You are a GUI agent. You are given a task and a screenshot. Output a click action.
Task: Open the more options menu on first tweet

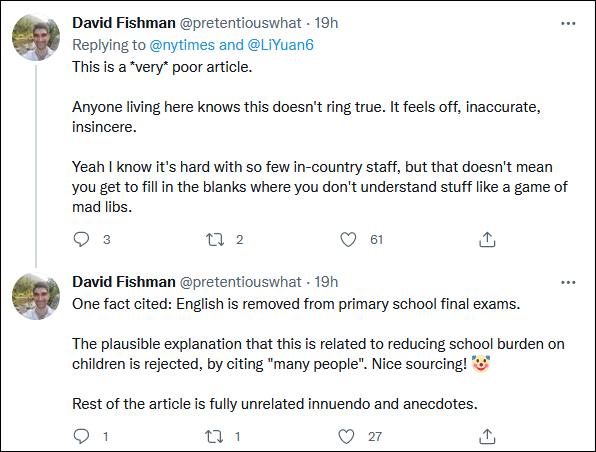[x=568, y=24]
